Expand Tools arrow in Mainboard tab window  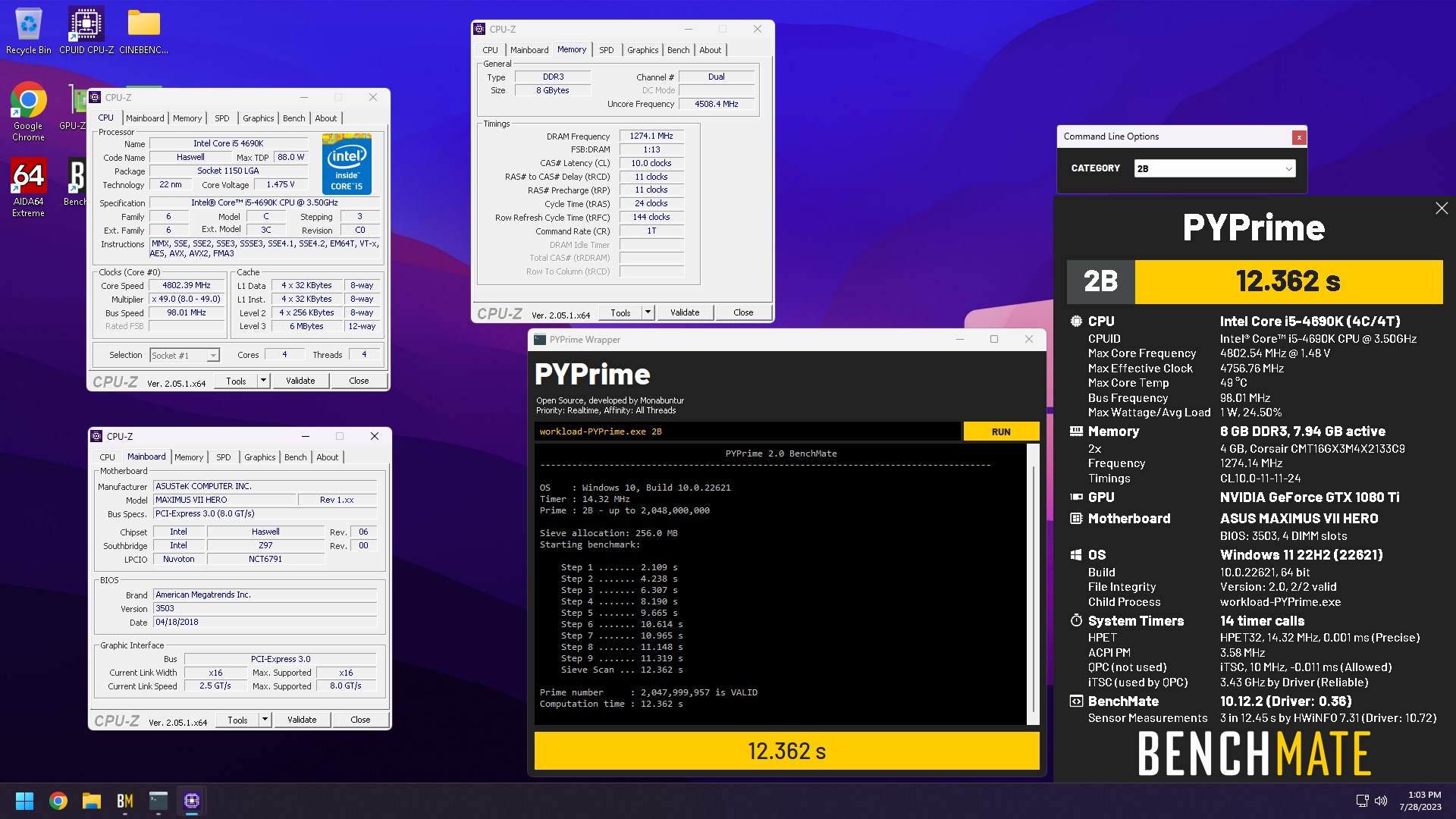tap(265, 720)
